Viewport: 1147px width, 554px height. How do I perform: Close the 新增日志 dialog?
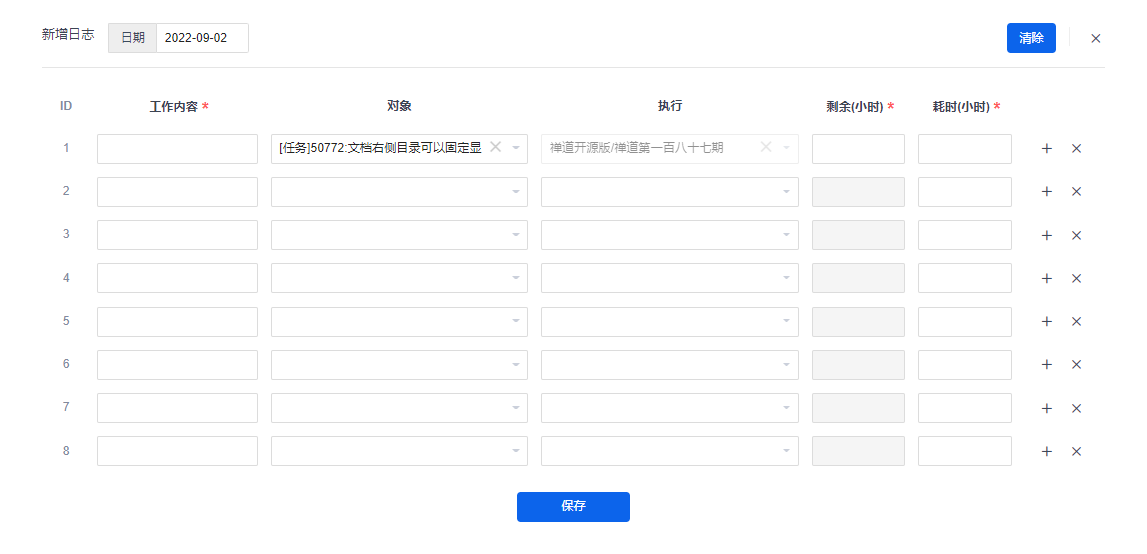pyautogui.click(x=1095, y=39)
